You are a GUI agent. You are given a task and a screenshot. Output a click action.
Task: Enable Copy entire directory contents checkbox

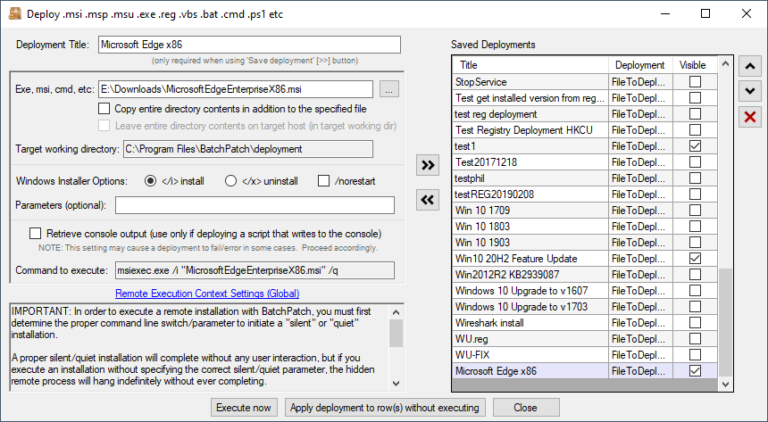pyautogui.click(x=104, y=108)
